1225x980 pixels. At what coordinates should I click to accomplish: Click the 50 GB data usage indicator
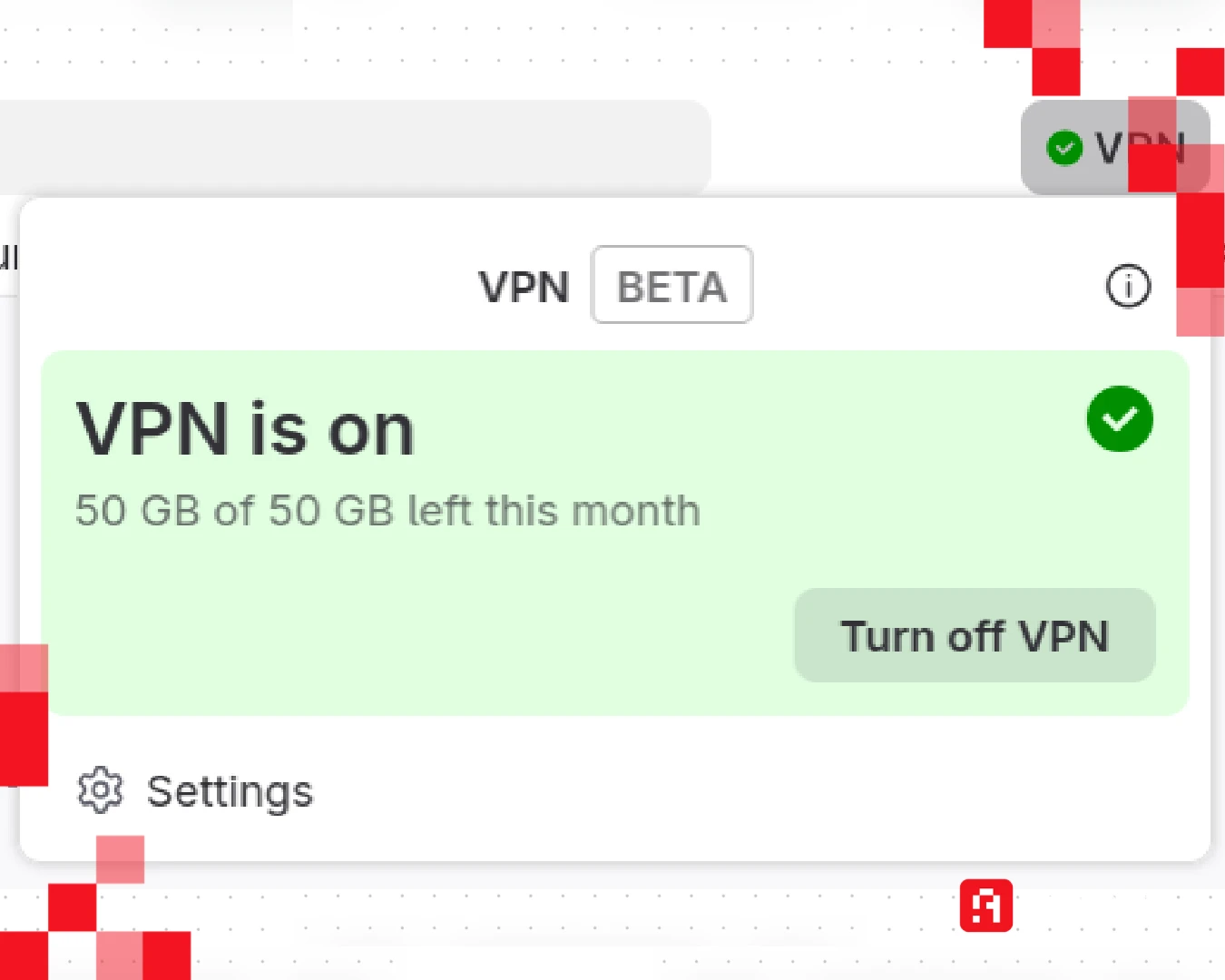387,510
